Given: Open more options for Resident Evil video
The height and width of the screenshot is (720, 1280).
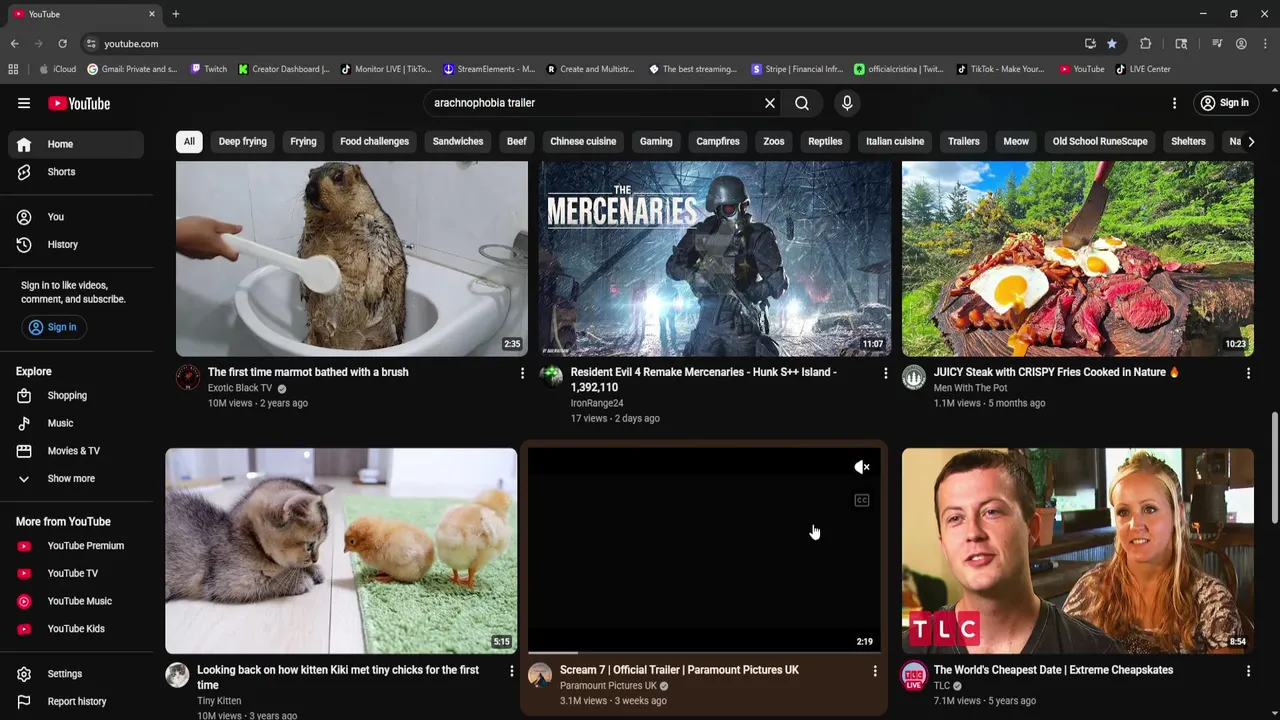Looking at the screenshot, I should (885, 373).
